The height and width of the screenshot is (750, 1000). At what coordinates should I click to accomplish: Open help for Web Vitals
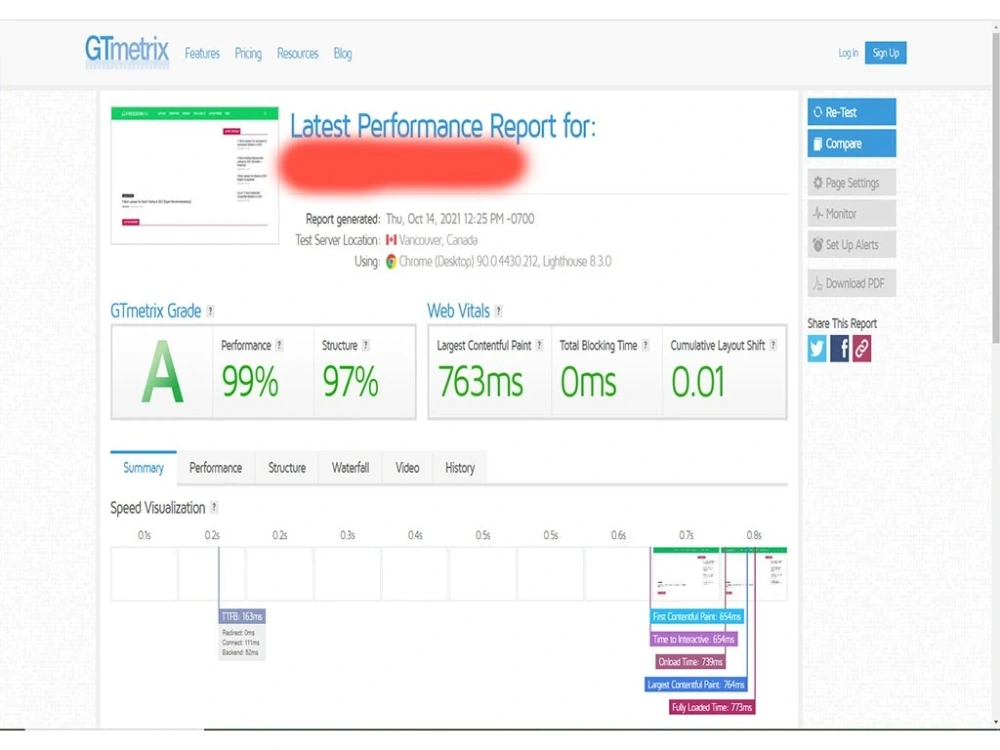[499, 311]
